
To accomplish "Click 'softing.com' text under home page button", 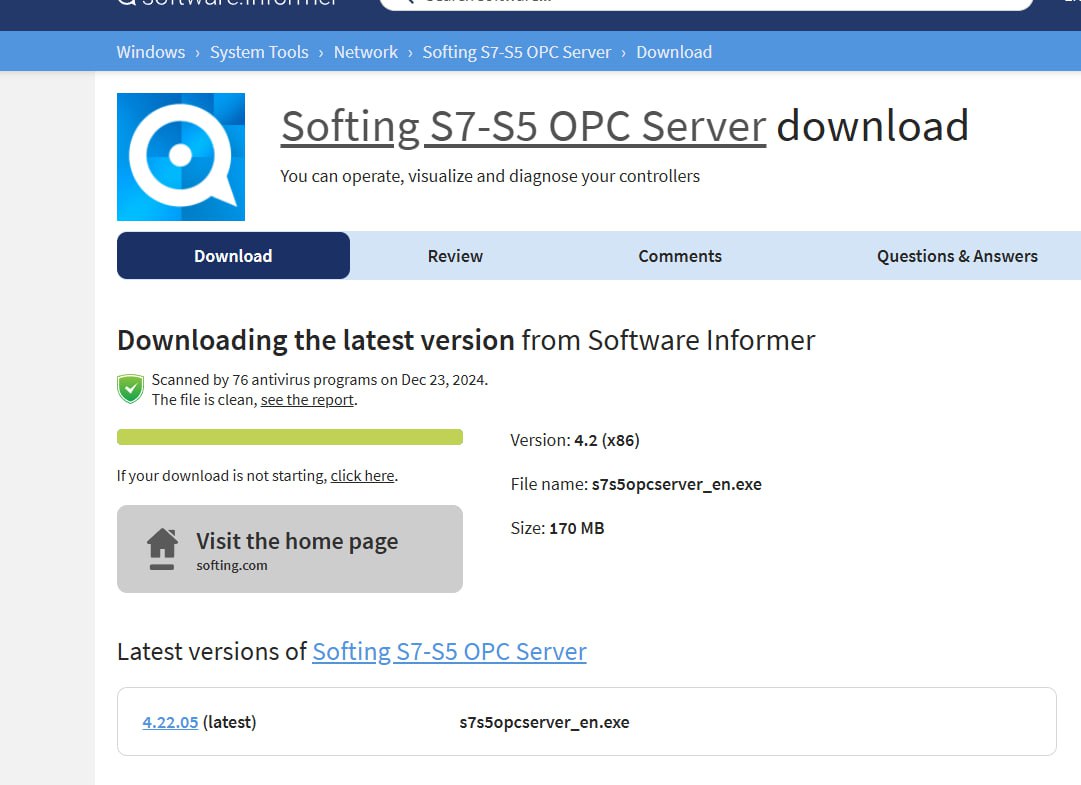I will [x=232, y=565].
